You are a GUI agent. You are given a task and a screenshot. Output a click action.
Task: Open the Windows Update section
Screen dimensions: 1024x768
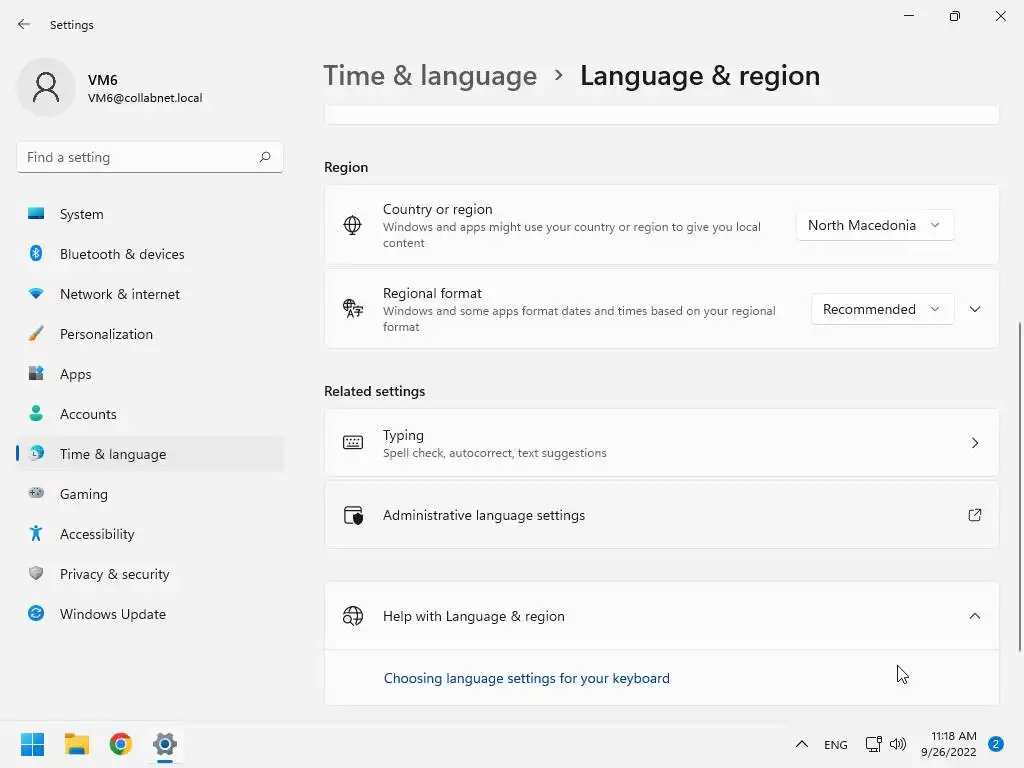[x=112, y=614]
